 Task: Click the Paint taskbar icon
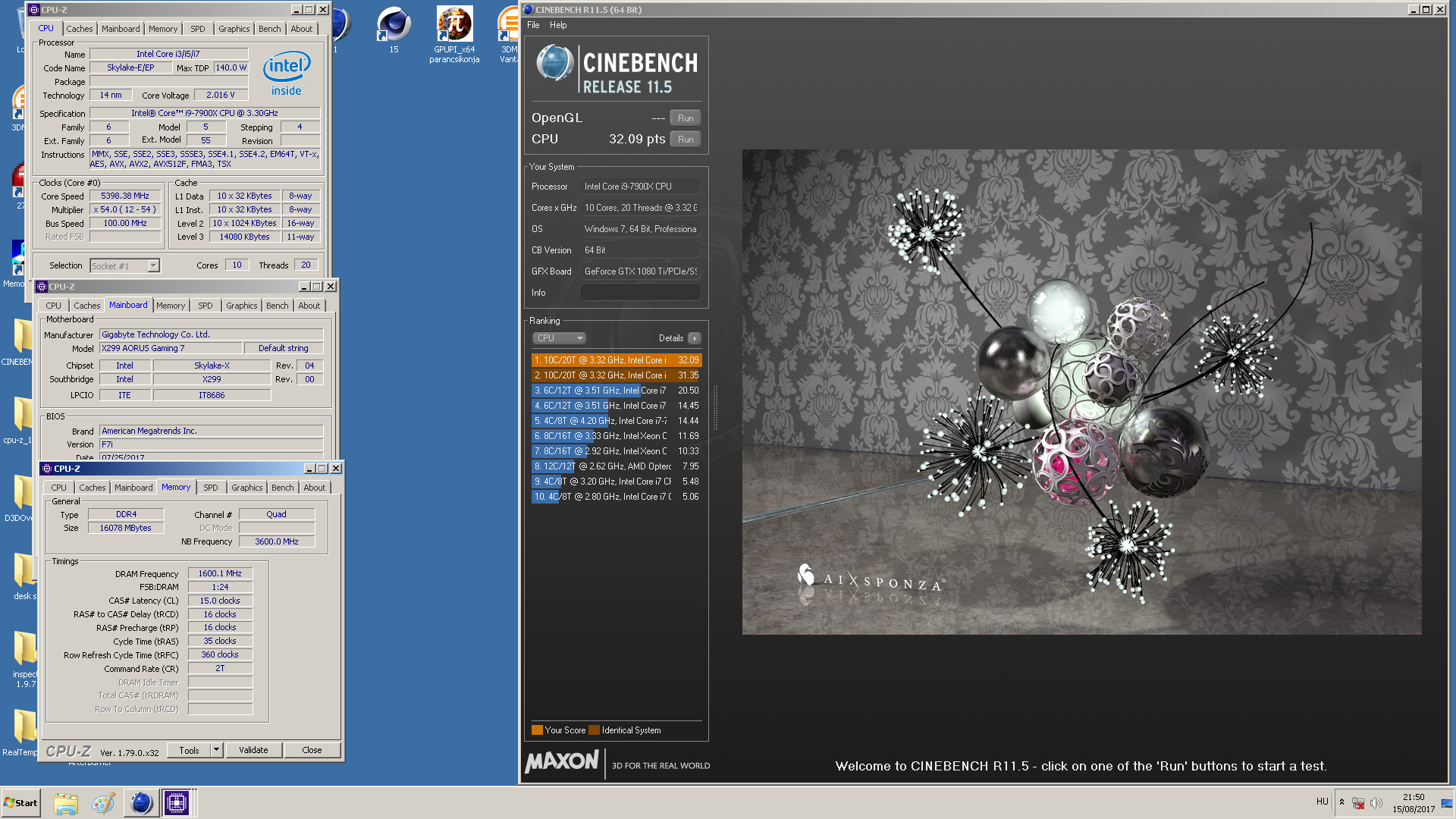tap(103, 803)
